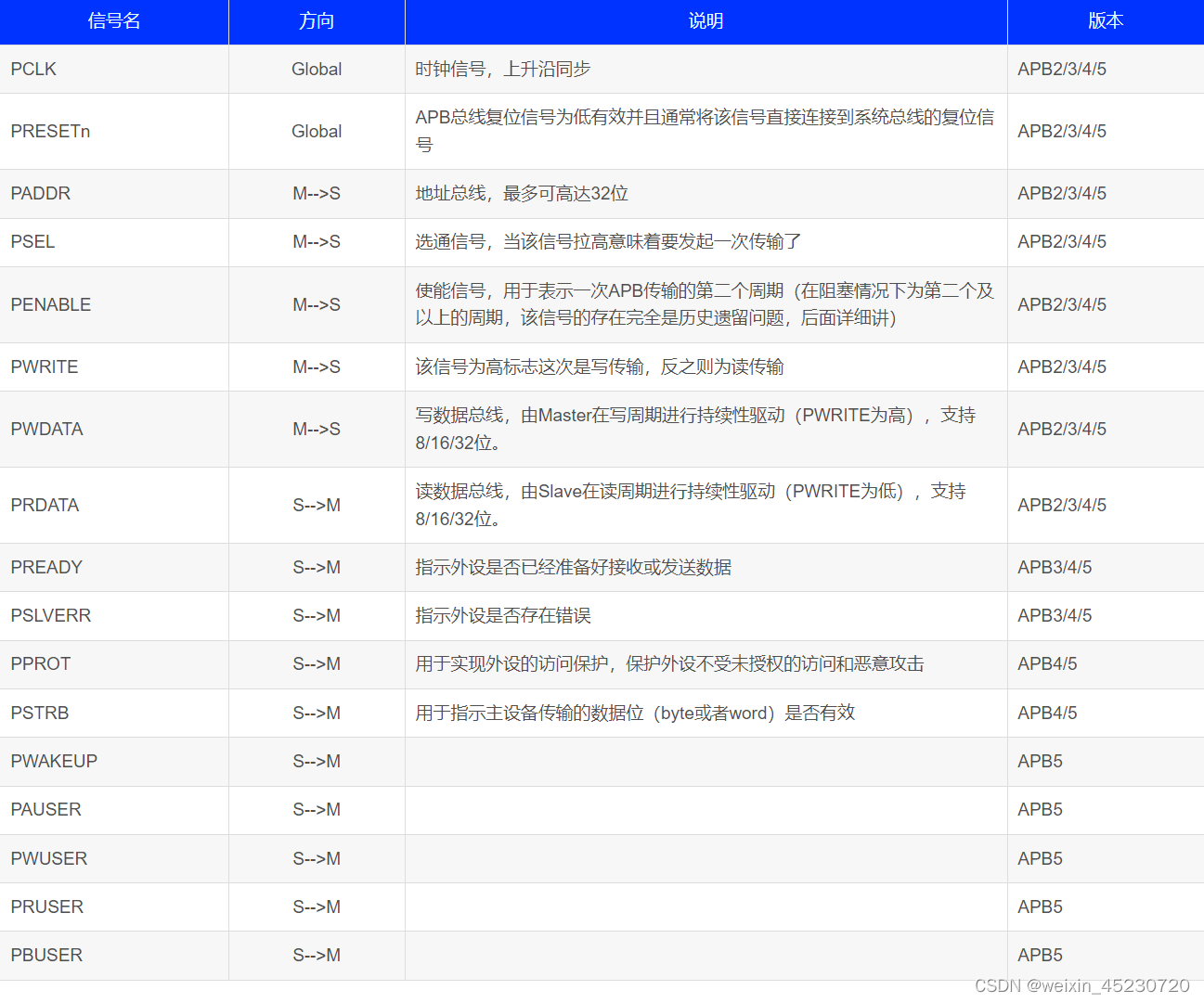Click the PENABLE signal name
The image size is (1204, 1003).
click(51, 304)
